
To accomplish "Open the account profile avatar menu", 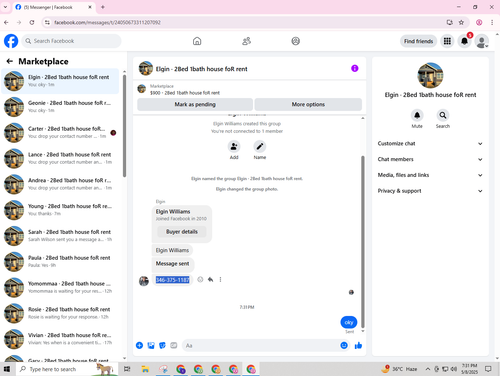I will (482, 41).
